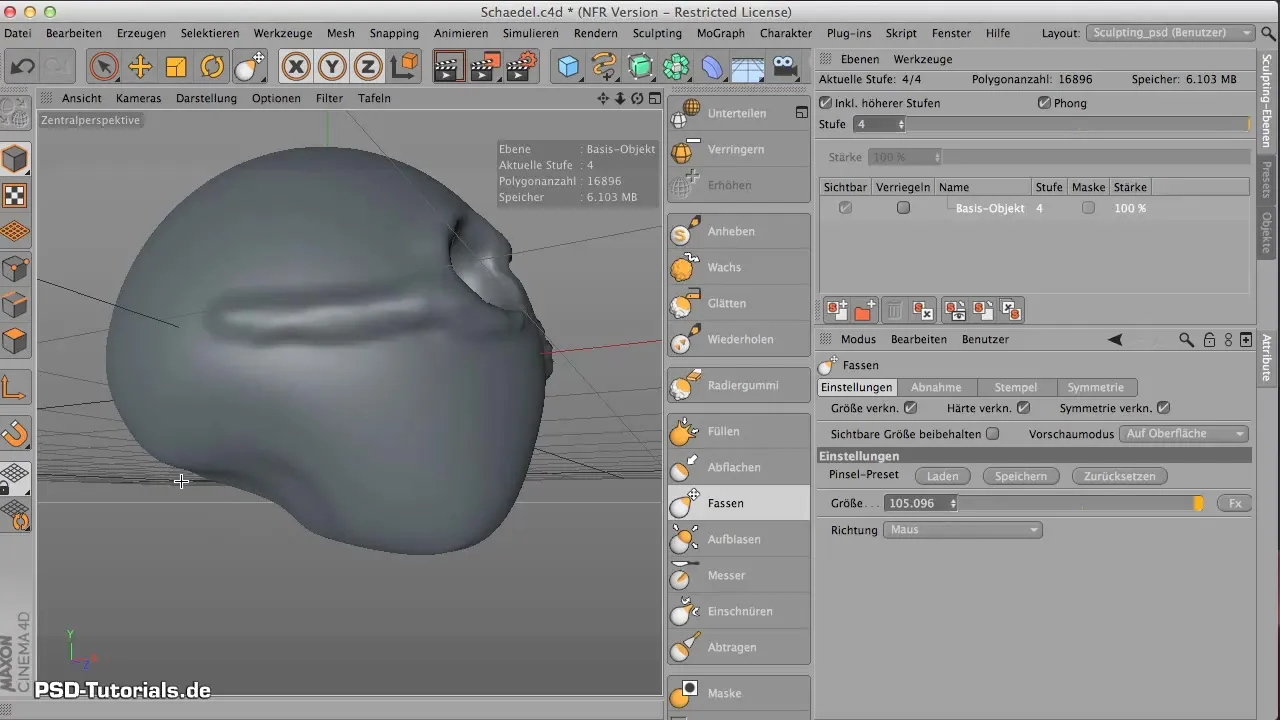Toggle Z axis lock
1280x720 pixels.
(368, 67)
